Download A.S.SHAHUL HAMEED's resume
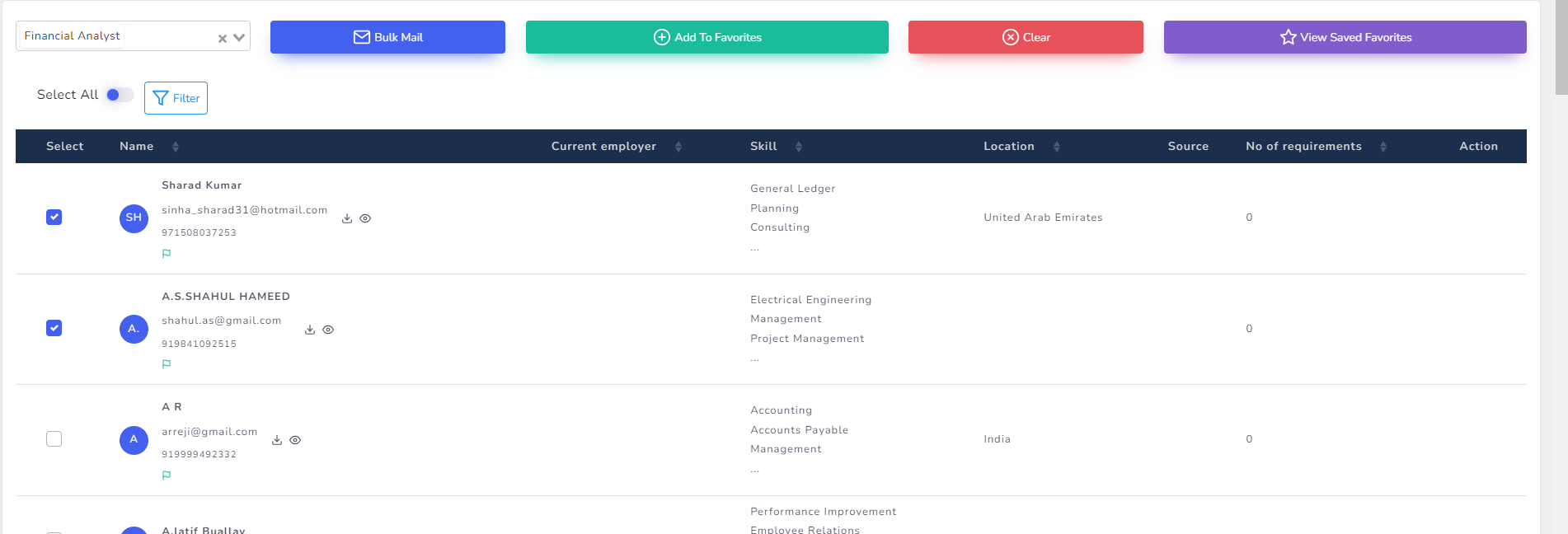This screenshot has height=534, width=1568. point(310,330)
